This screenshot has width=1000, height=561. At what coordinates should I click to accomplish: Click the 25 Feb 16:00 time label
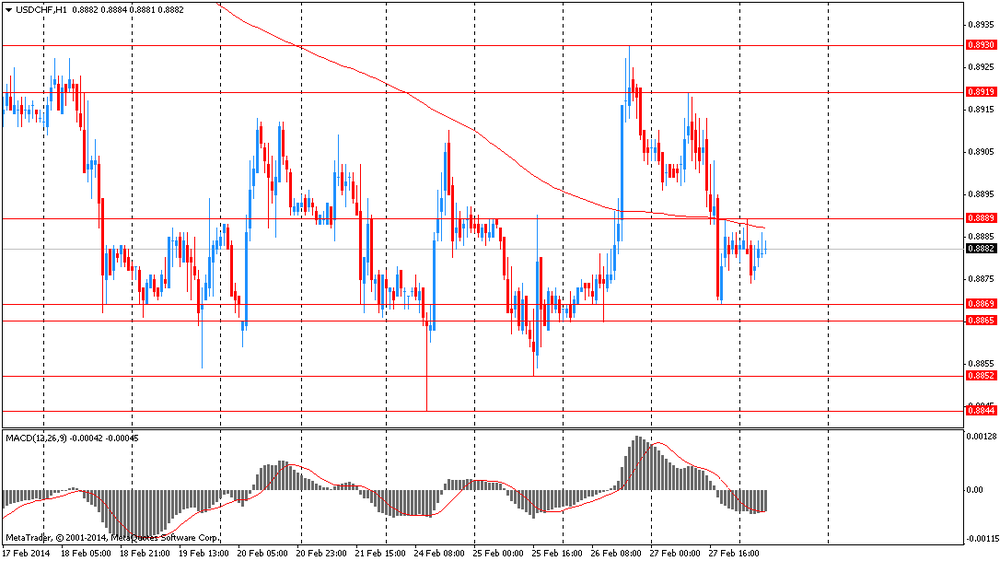point(557,553)
